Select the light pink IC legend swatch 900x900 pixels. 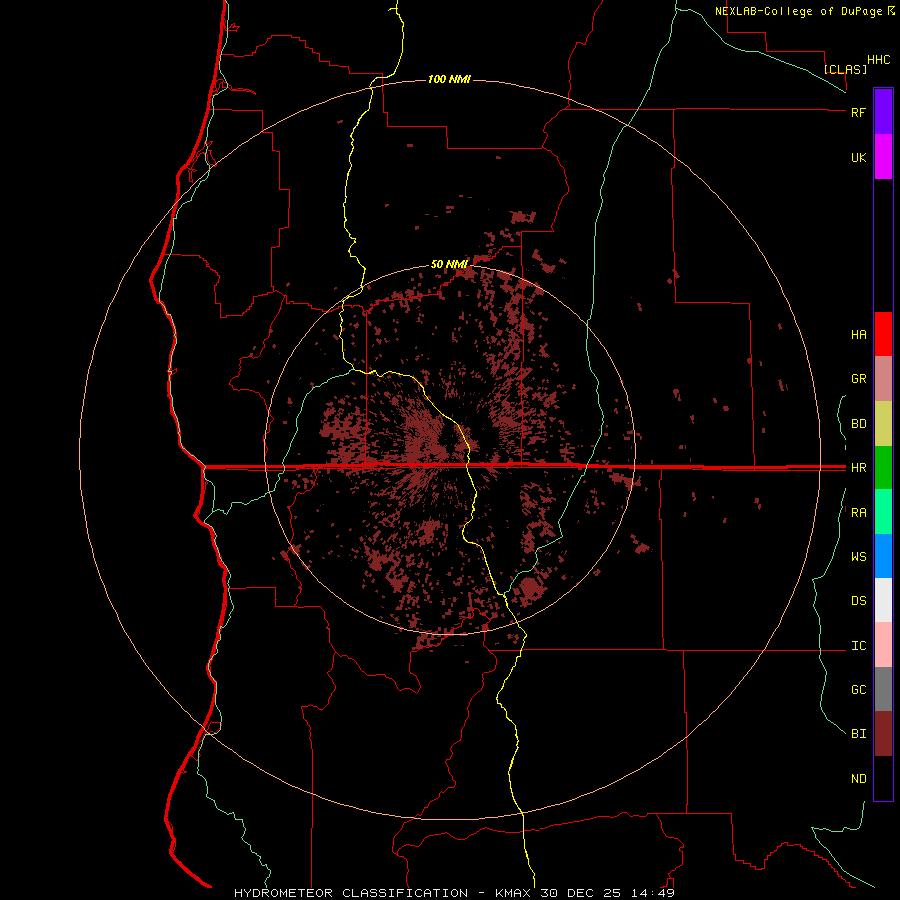tap(883, 645)
